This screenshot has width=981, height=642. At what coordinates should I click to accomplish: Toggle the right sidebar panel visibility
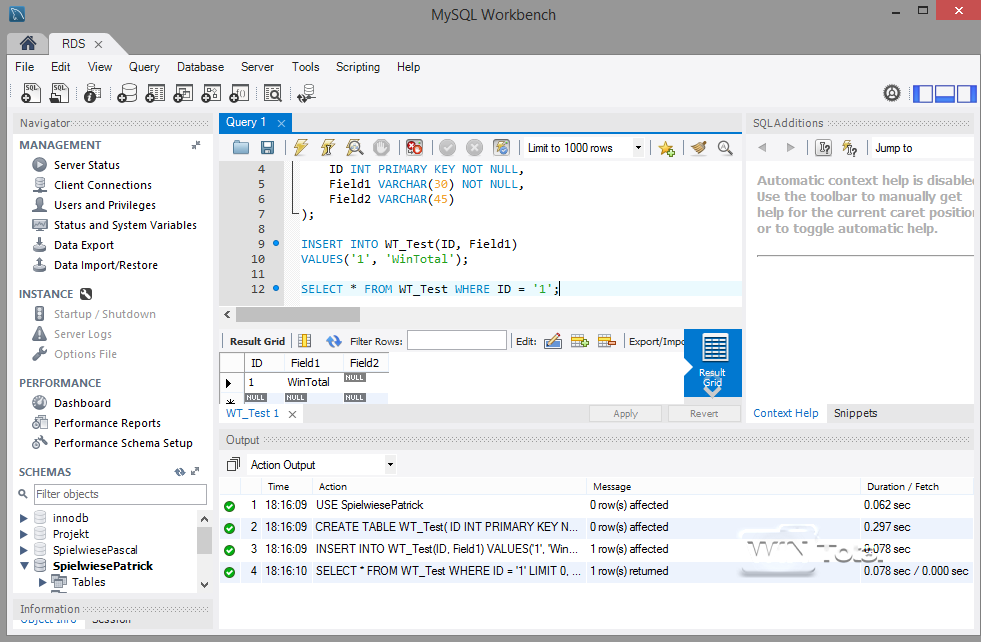click(x=966, y=93)
